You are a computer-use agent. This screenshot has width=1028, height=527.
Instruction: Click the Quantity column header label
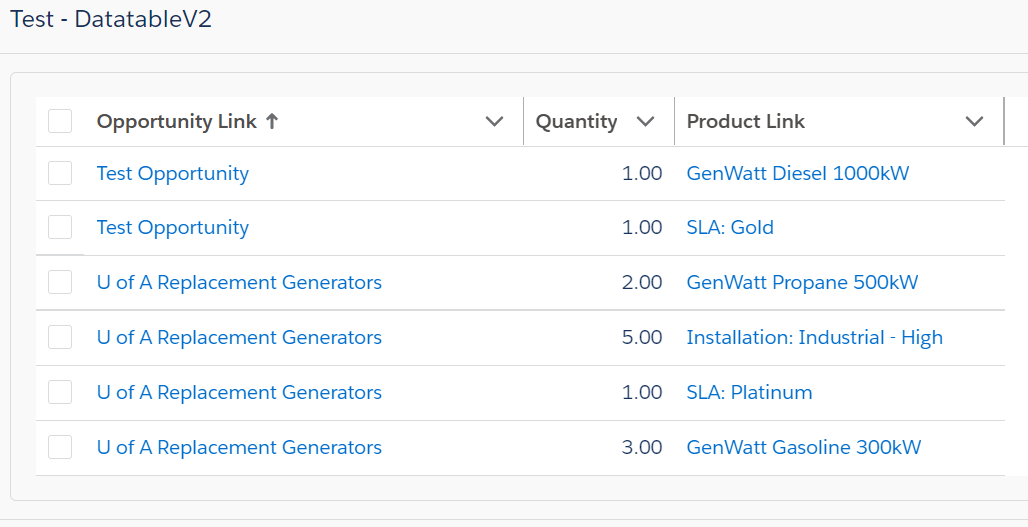click(x=576, y=122)
